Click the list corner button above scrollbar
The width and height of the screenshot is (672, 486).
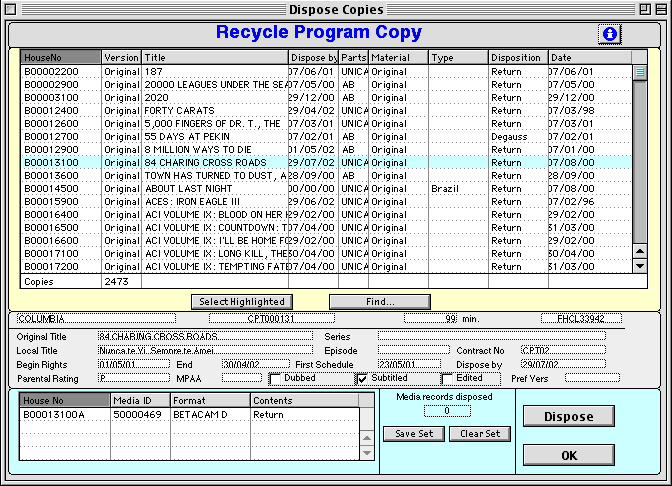tap(639, 57)
